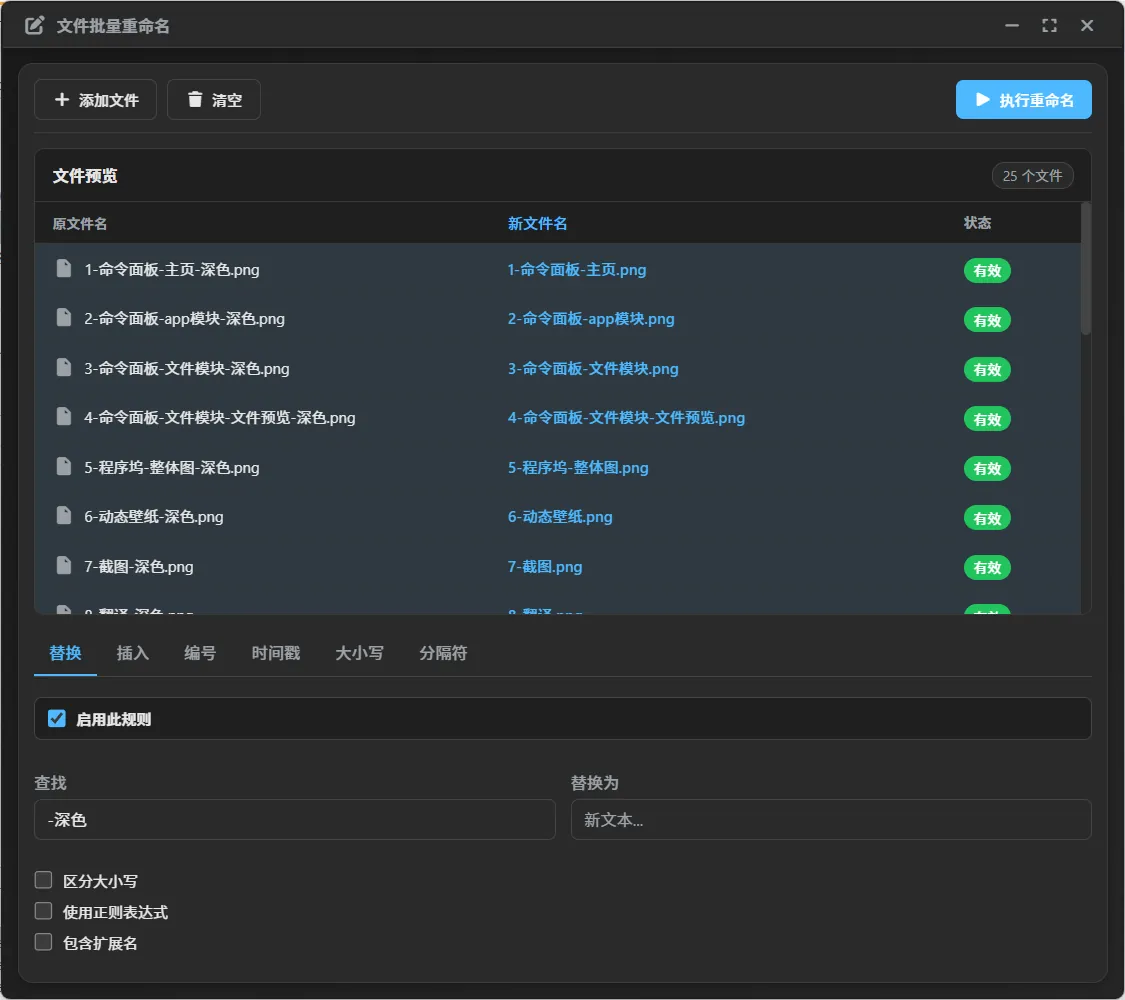Click new name 4-命令面板-文件模块-文件预览.png
Image resolution: width=1125 pixels, height=1000 pixels.
[626, 418]
